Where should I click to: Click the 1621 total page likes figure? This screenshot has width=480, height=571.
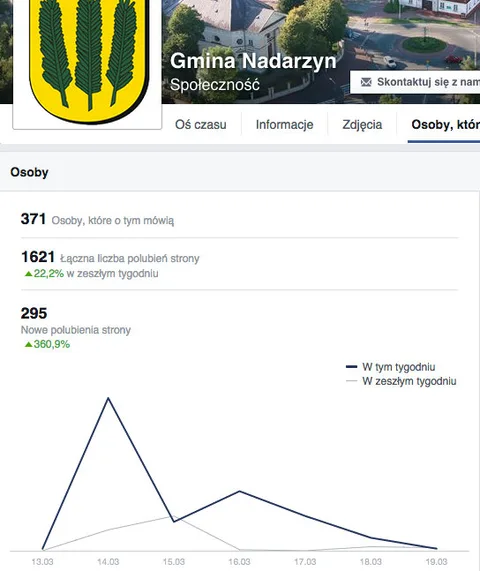point(38,257)
